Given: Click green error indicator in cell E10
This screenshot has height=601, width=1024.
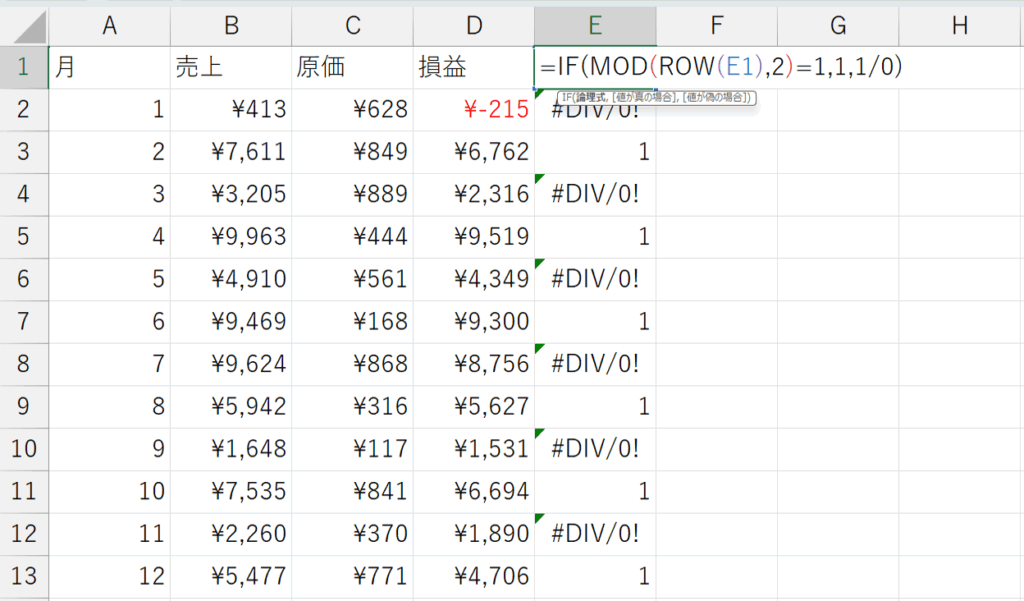Looking at the screenshot, I should 540,433.
